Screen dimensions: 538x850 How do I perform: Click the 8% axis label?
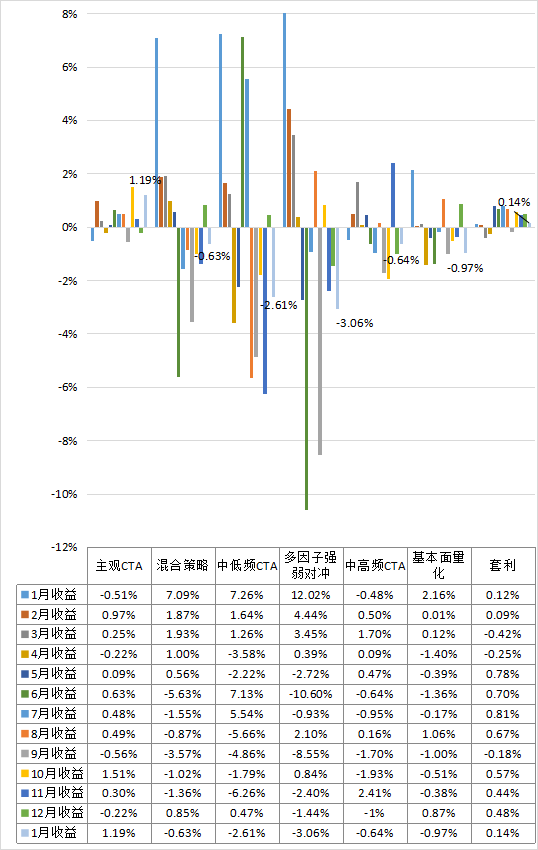tap(69, 14)
